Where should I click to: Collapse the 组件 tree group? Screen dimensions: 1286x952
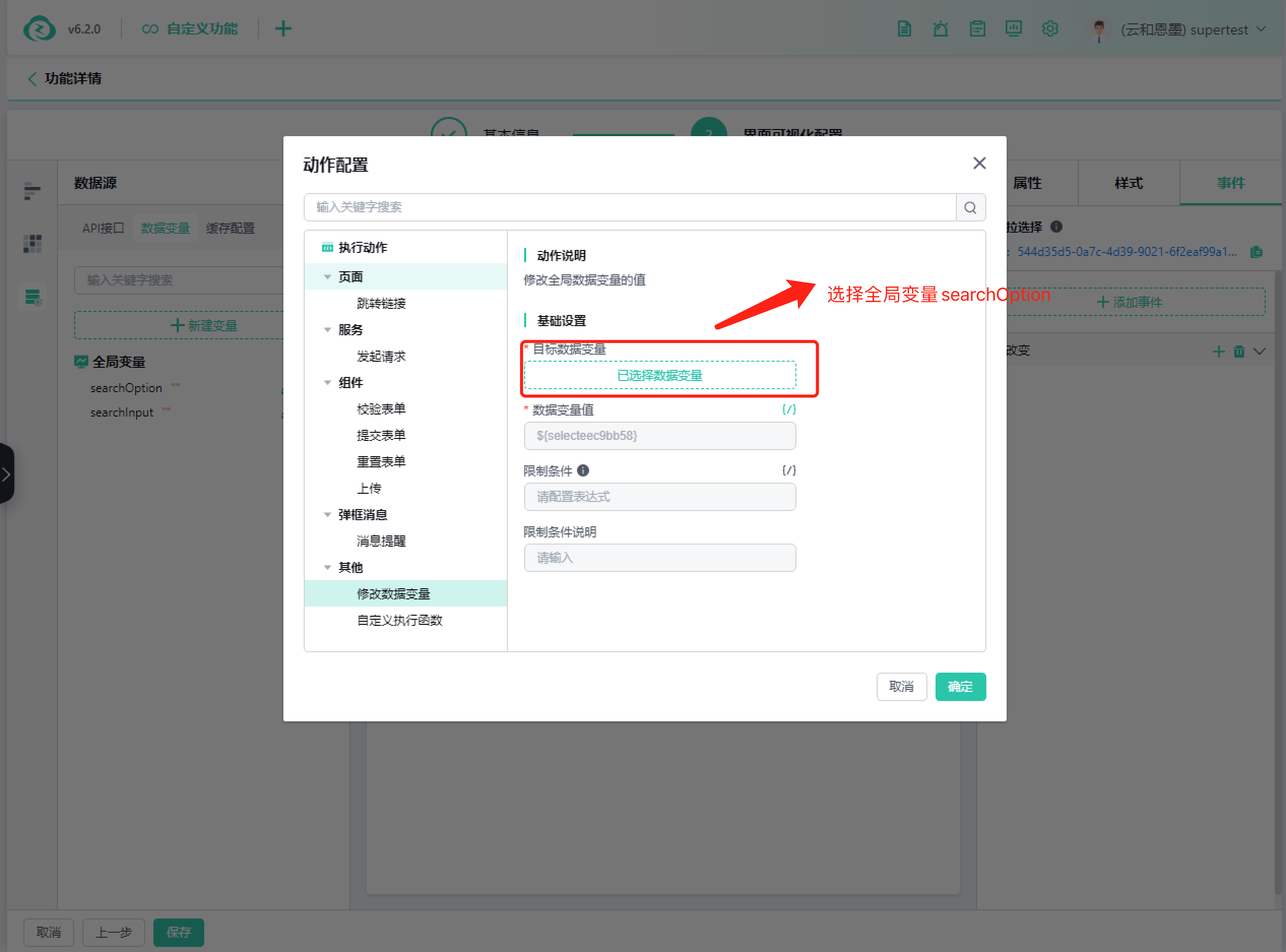point(327,383)
